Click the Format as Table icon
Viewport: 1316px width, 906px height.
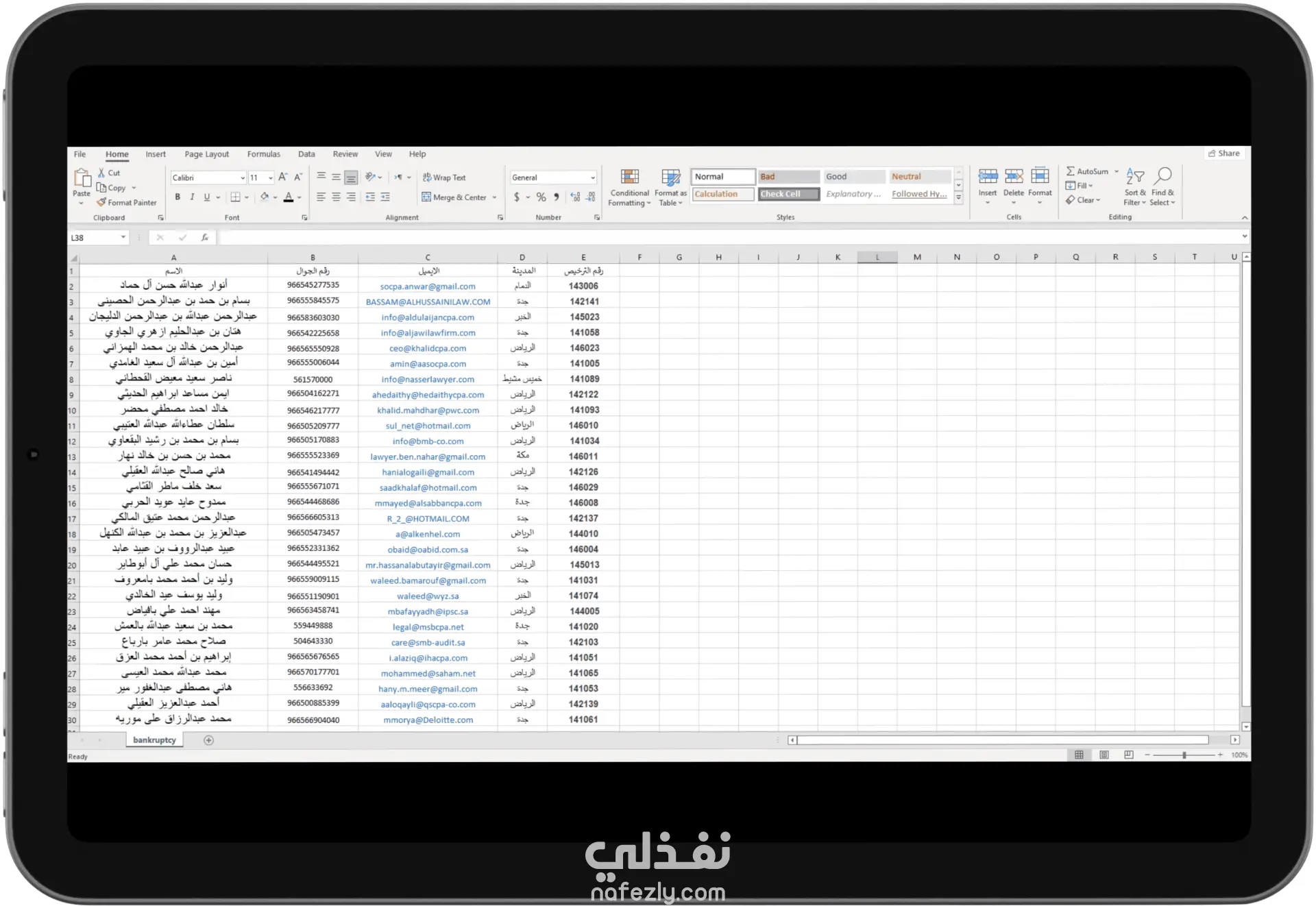coord(670,178)
